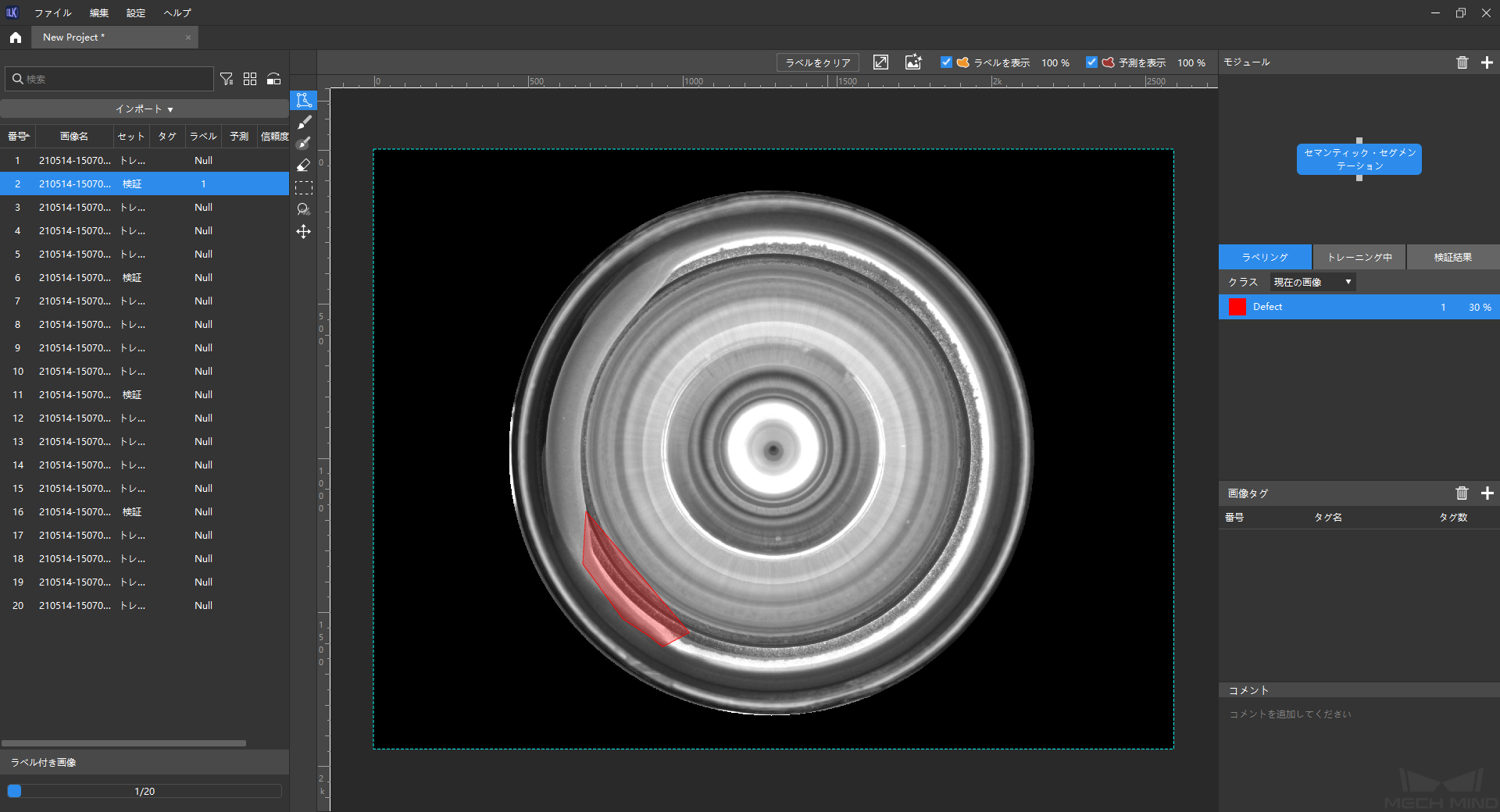Close the New Project tab

[188, 37]
